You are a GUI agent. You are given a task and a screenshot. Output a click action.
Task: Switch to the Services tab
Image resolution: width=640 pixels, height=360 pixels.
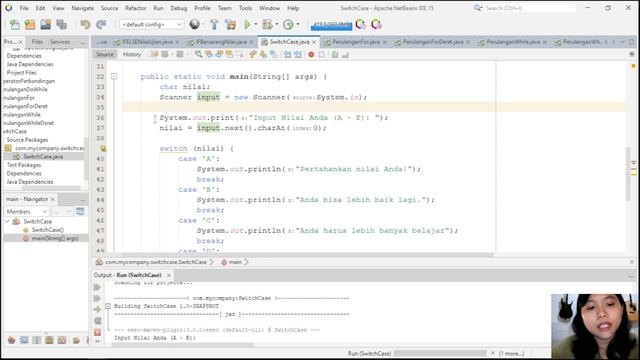(x=60, y=42)
